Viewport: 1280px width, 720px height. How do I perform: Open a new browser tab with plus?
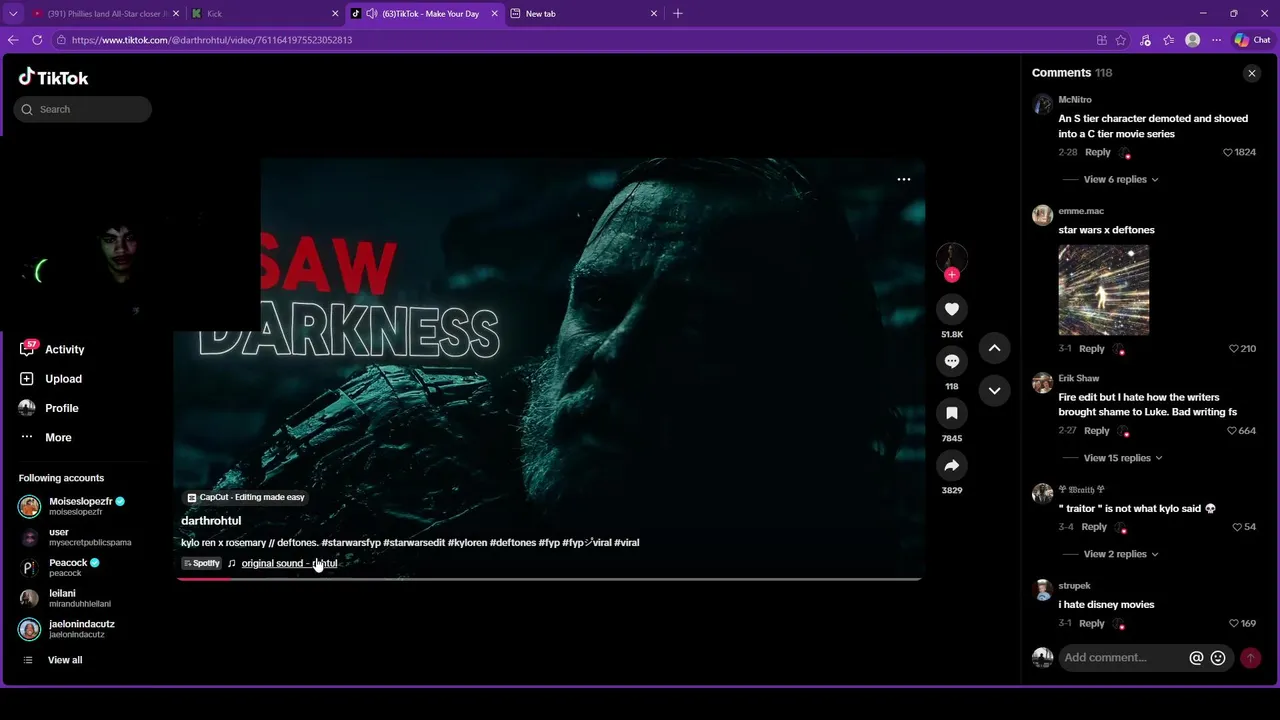678,14
